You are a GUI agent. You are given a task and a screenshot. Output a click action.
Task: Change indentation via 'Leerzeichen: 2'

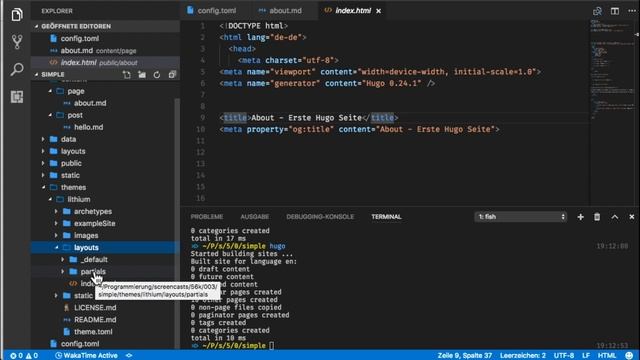click(x=523, y=356)
